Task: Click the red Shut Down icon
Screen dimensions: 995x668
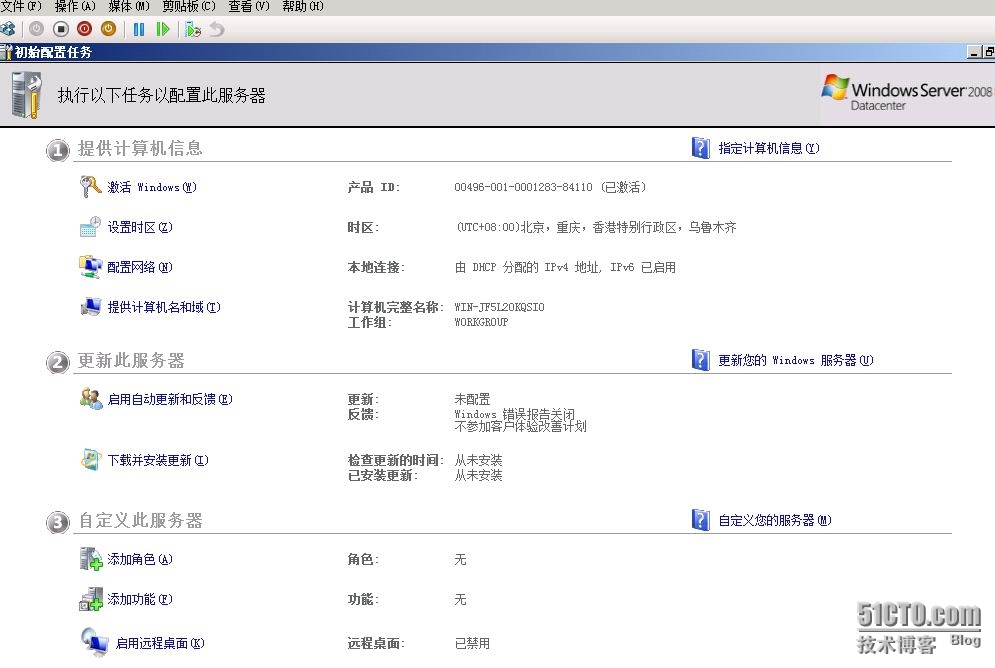Action: (84, 29)
